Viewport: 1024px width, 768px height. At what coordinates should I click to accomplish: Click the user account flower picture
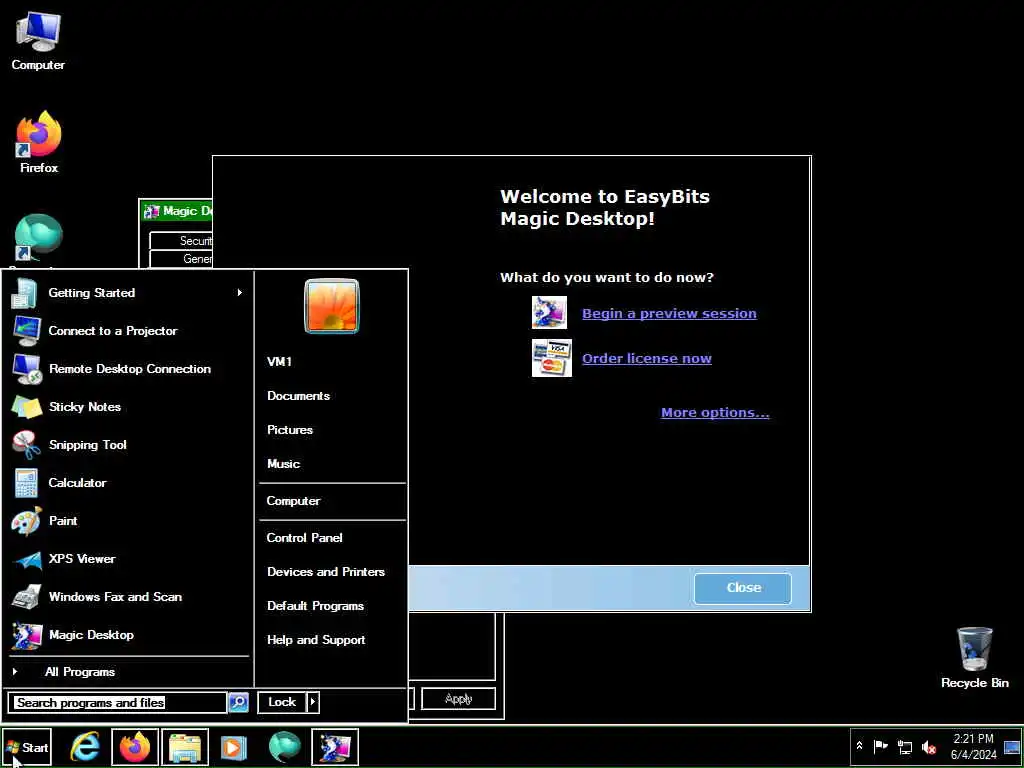332,306
